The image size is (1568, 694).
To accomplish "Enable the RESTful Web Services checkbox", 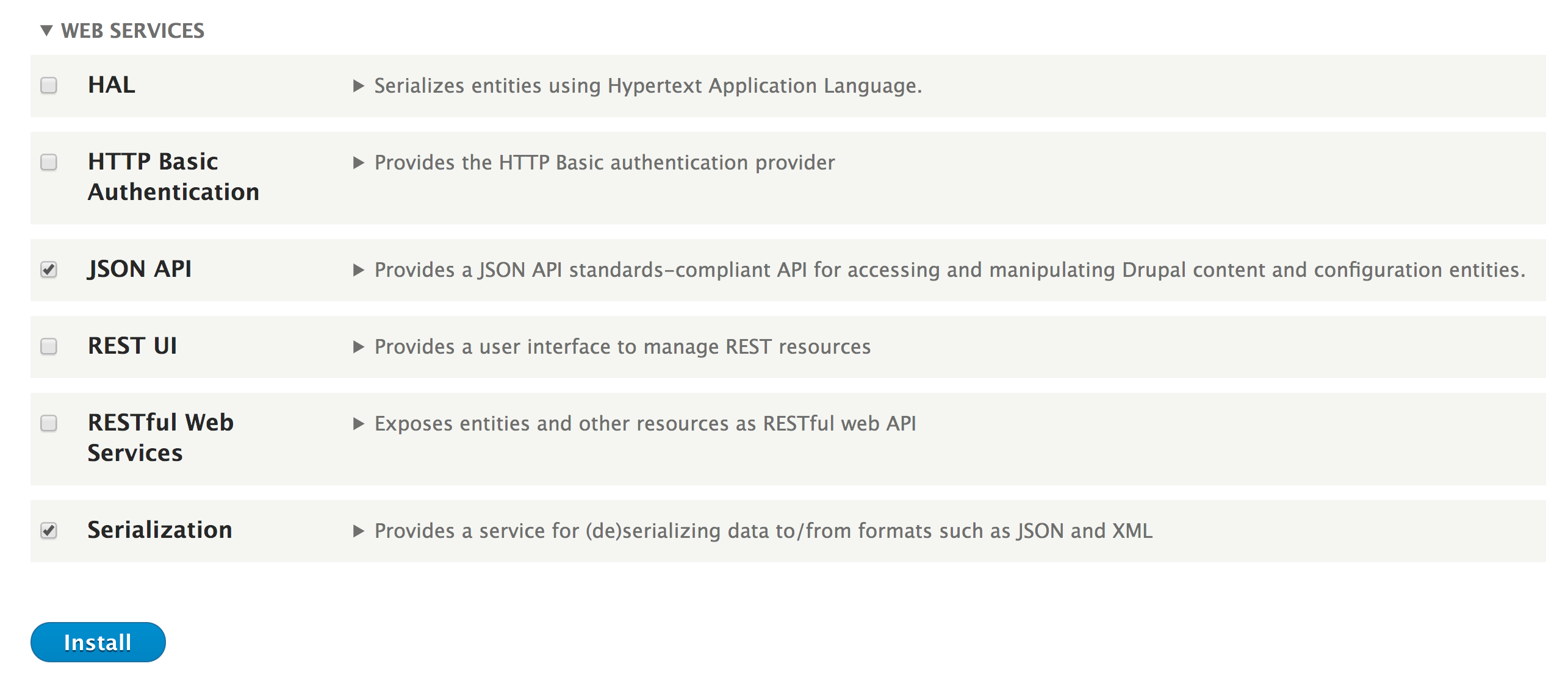I will click(x=49, y=423).
